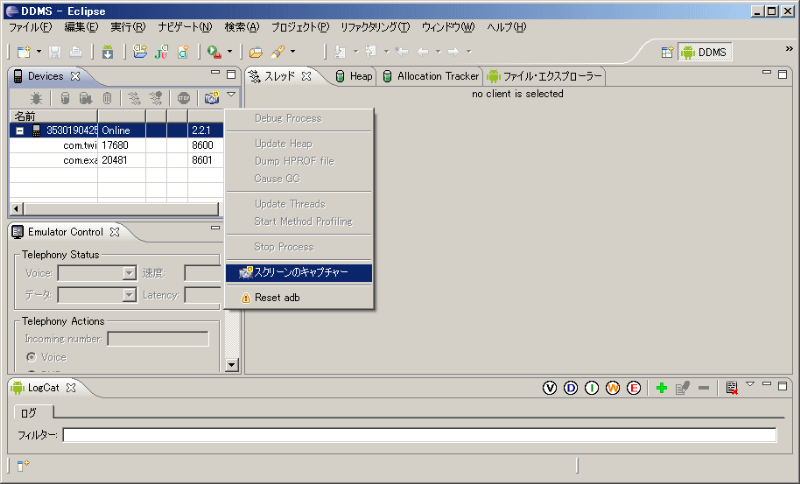Viewport: 800px width, 484px height.
Task: Click the Stop Process stop-sign icon
Action: click(184, 98)
